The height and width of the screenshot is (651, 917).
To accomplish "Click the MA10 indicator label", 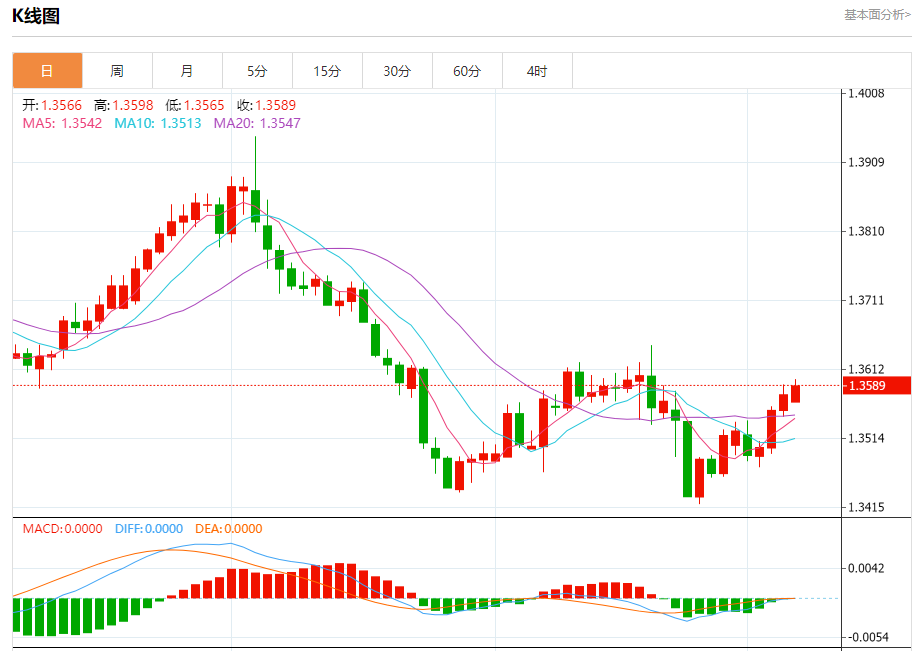I will point(157,123).
